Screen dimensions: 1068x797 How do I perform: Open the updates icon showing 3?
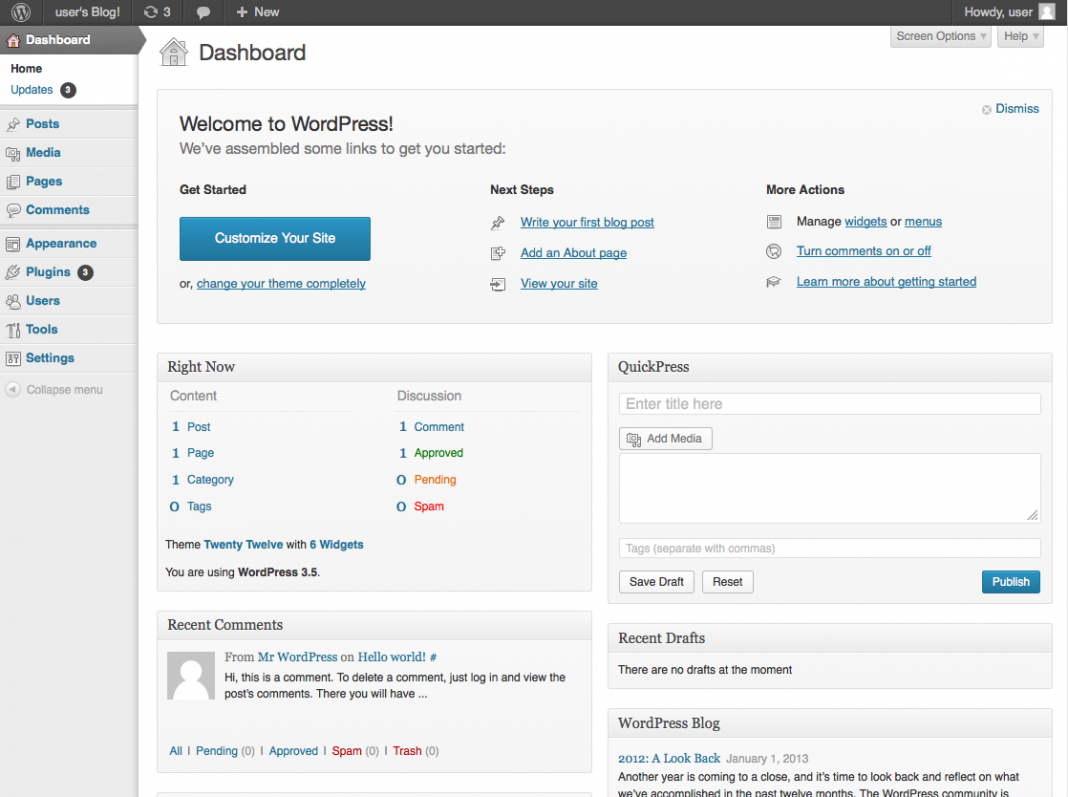pyautogui.click(x=157, y=12)
